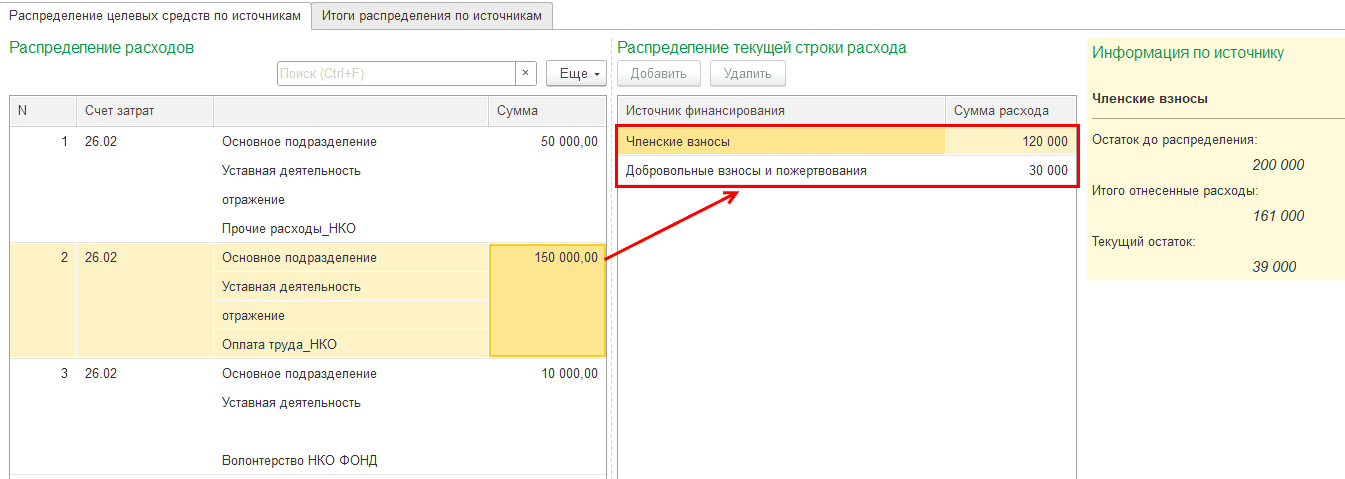Viewport: 1345px width, 479px height.
Task: Select expense row with Прочие расходы_НКО
Action: point(288,229)
